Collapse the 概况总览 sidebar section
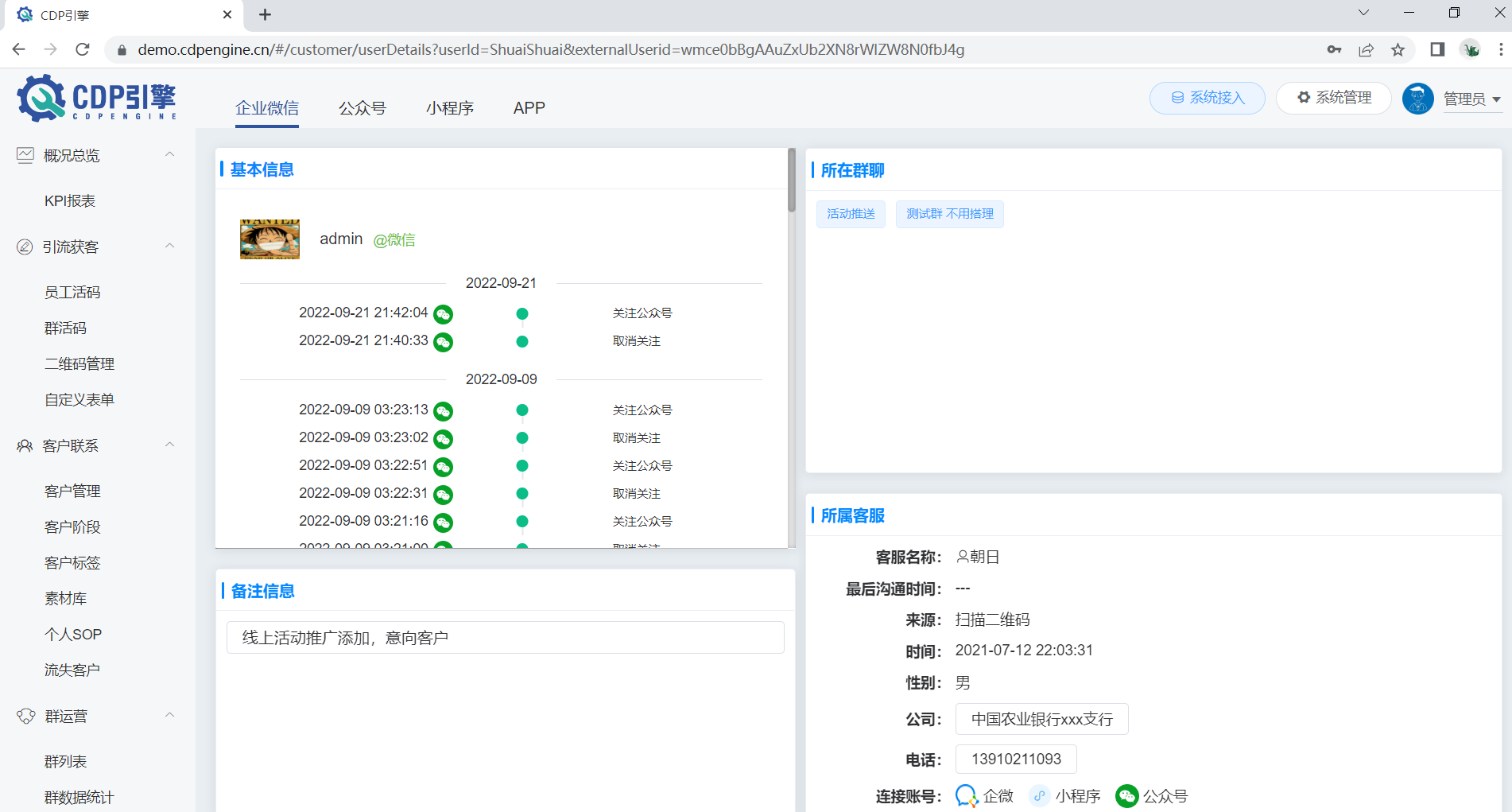The image size is (1512, 812). click(169, 154)
